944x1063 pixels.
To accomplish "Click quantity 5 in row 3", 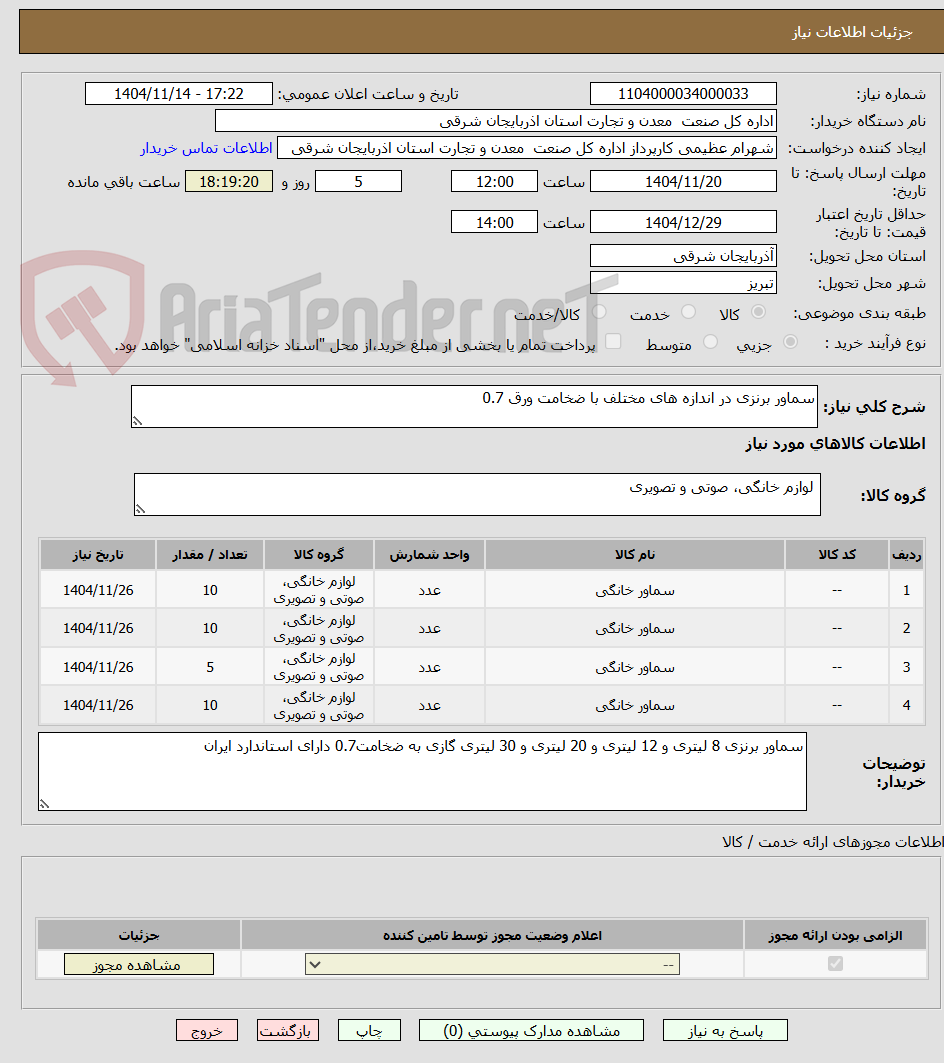I will (210, 667).
